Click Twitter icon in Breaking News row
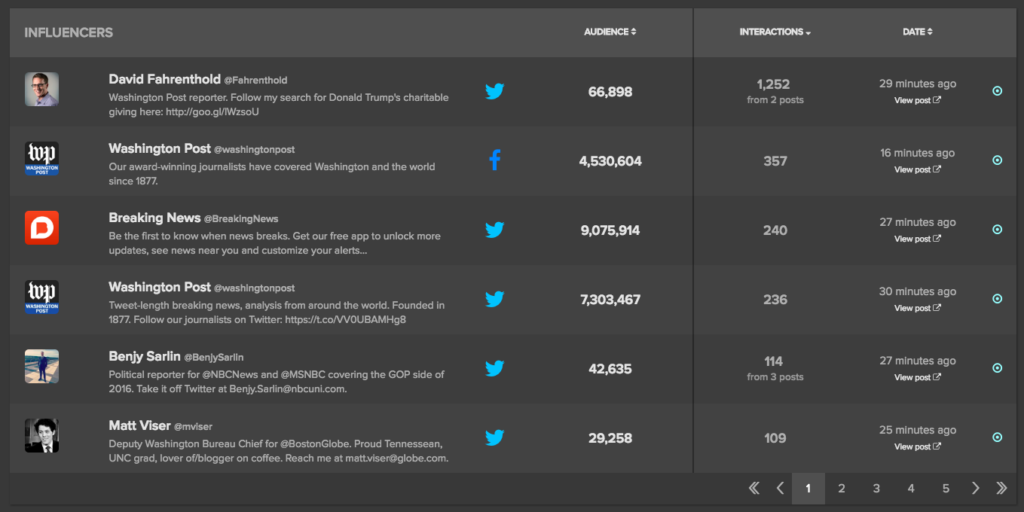 pyautogui.click(x=494, y=229)
